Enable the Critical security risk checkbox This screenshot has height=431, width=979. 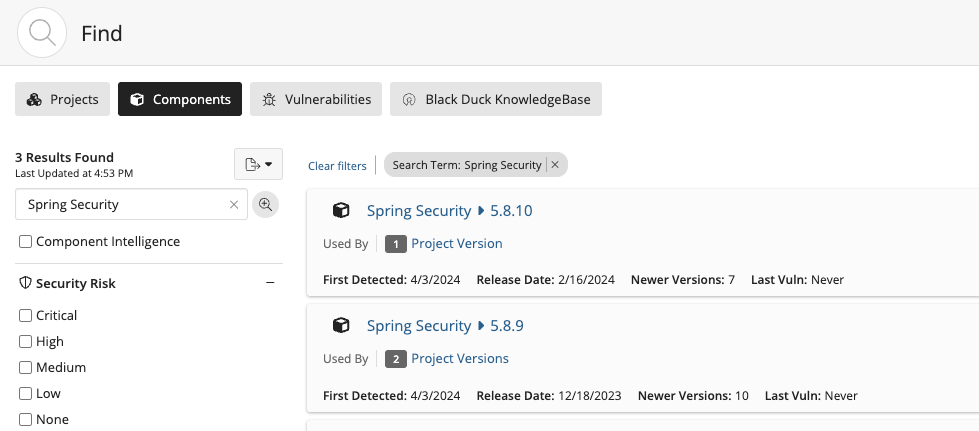click(x=26, y=315)
